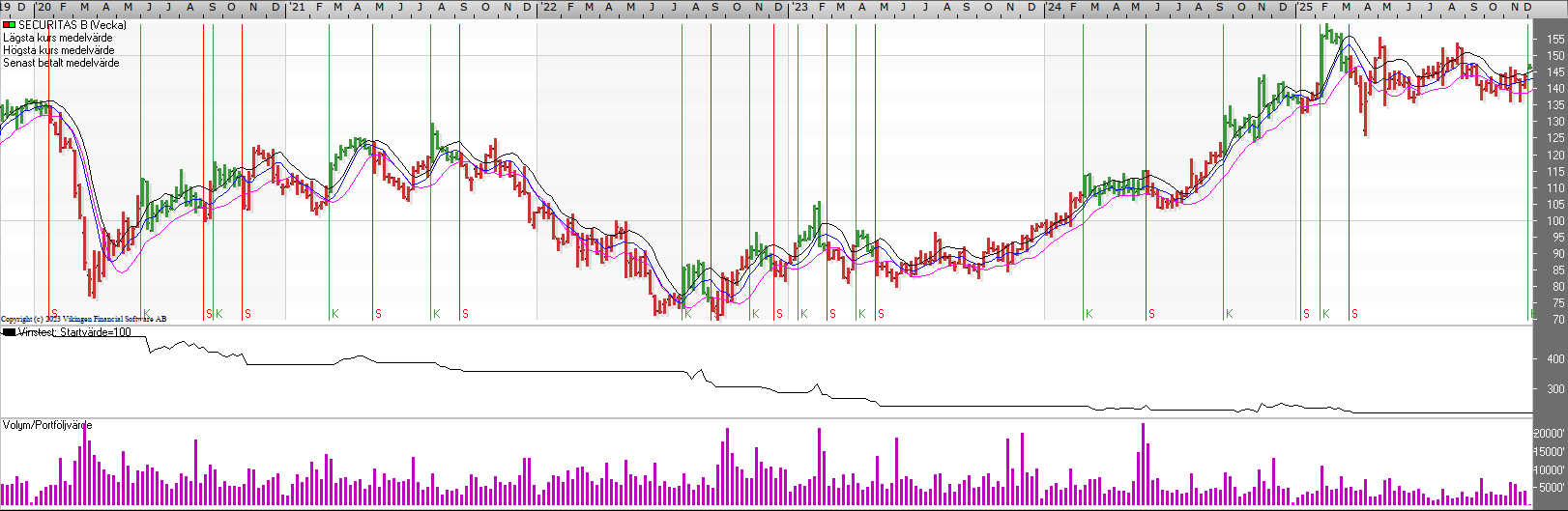The width and height of the screenshot is (1568, 511).
Task: Click the 400 label on the Vinsttest axis
Action: pyautogui.click(x=1554, y=359)
